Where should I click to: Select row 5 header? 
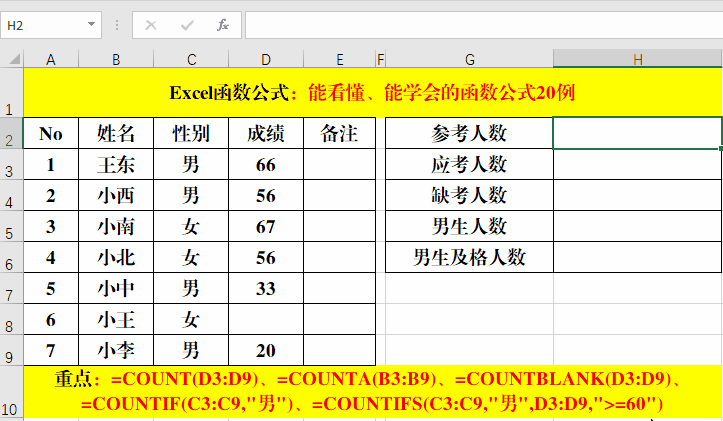11,226
